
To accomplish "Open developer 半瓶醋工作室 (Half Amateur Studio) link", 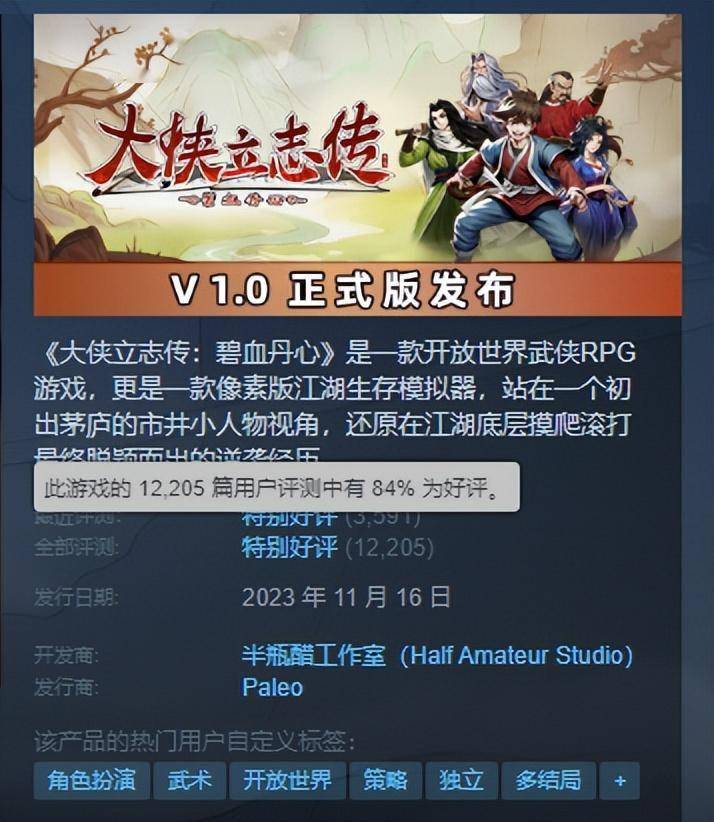I will 437,655.
